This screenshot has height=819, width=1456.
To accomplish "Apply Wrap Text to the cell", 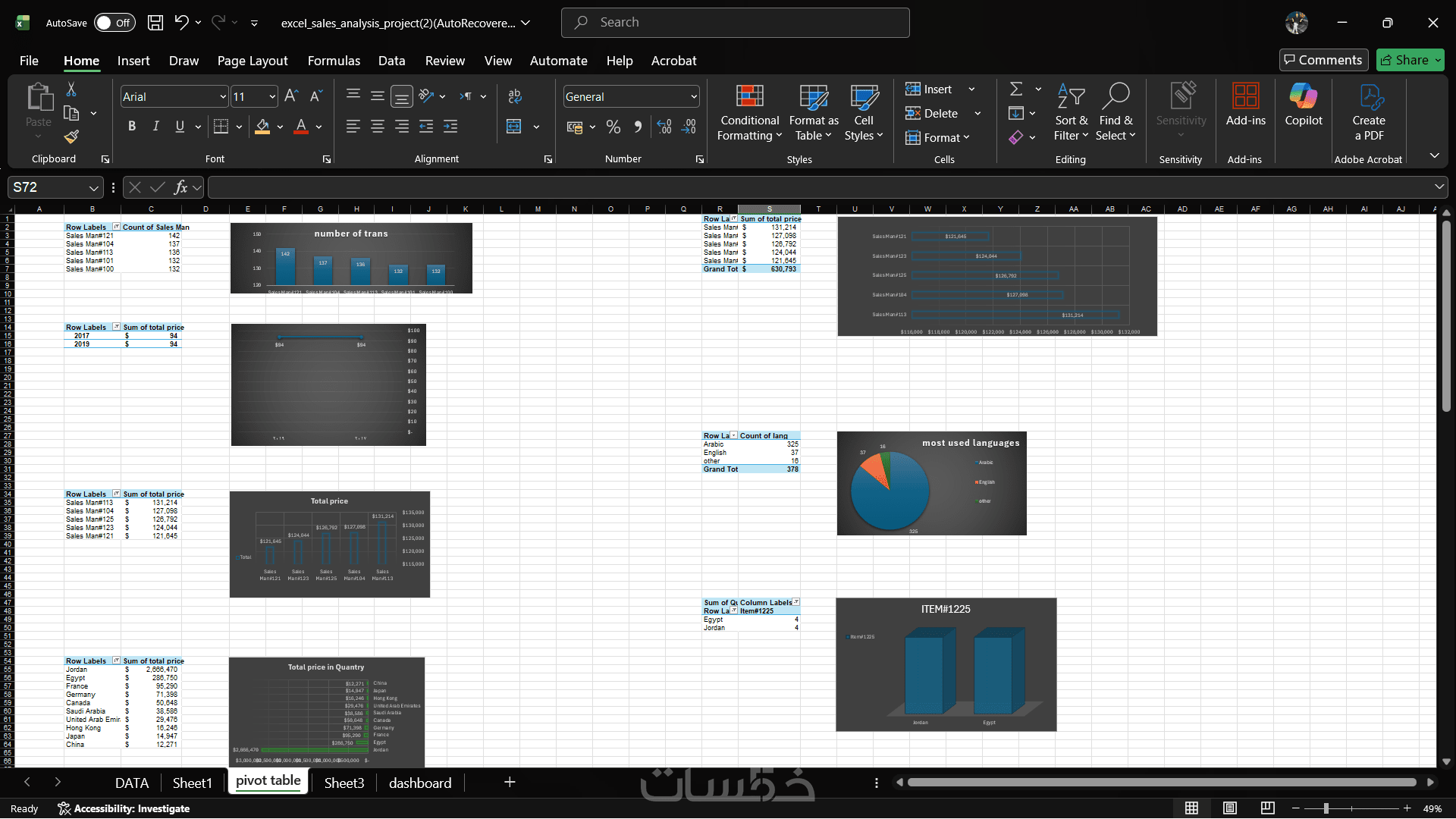I will click(515, 96).
